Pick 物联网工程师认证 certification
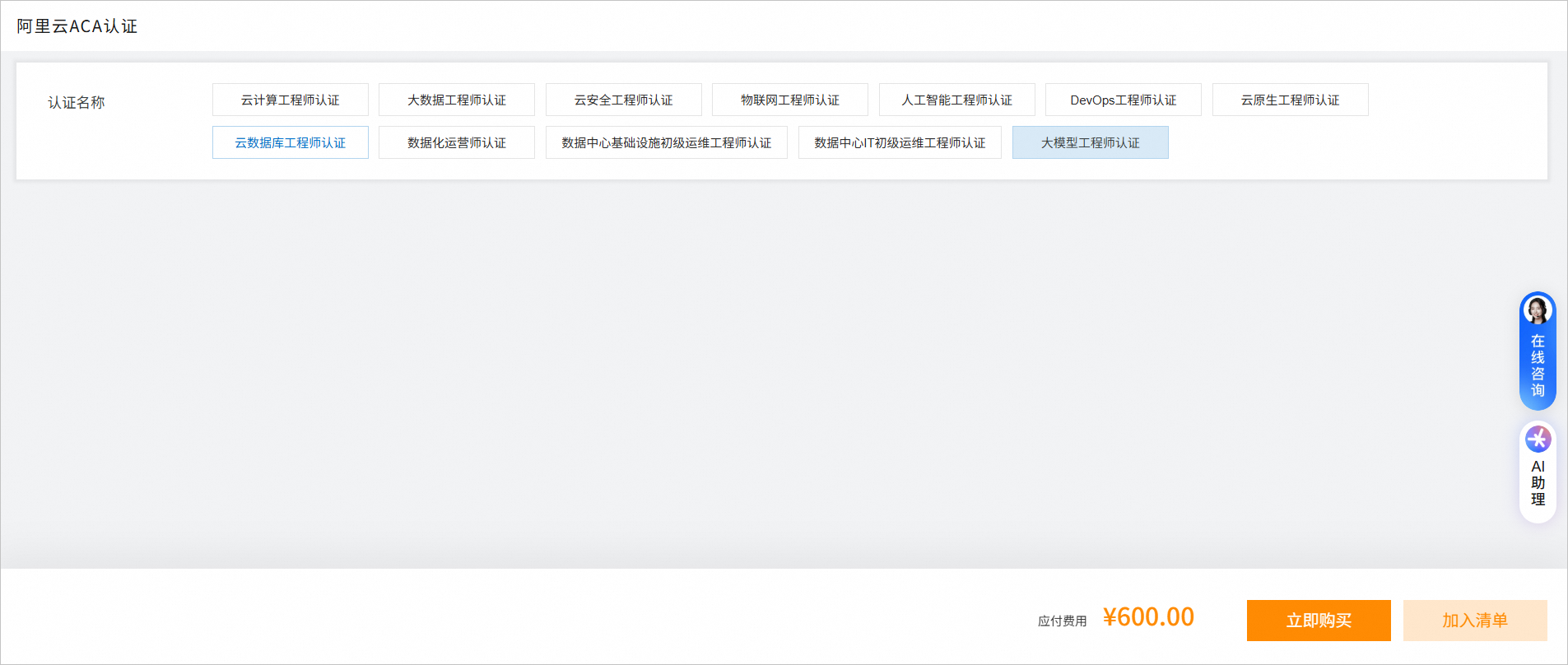1568x665 pixels. (790, 100)
